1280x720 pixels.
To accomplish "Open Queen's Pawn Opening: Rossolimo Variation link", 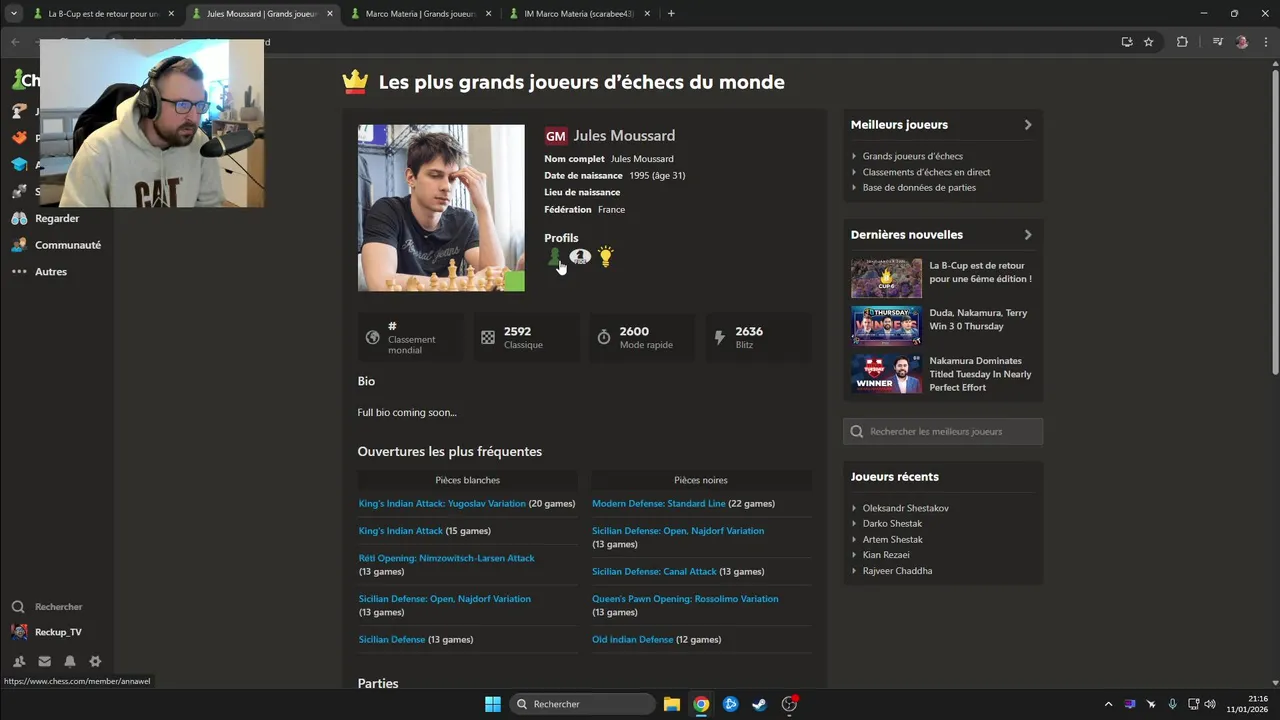I will pyautogui.click(x=685, y=599).
